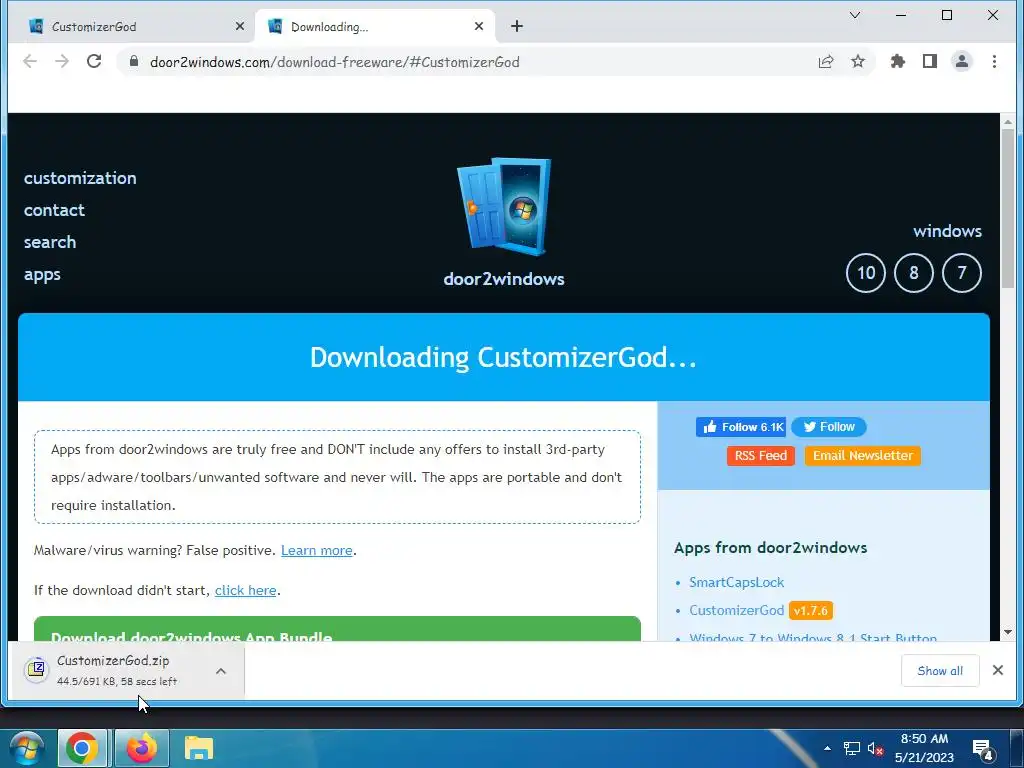Click the 'click here' download link

(x=246, y=590)
